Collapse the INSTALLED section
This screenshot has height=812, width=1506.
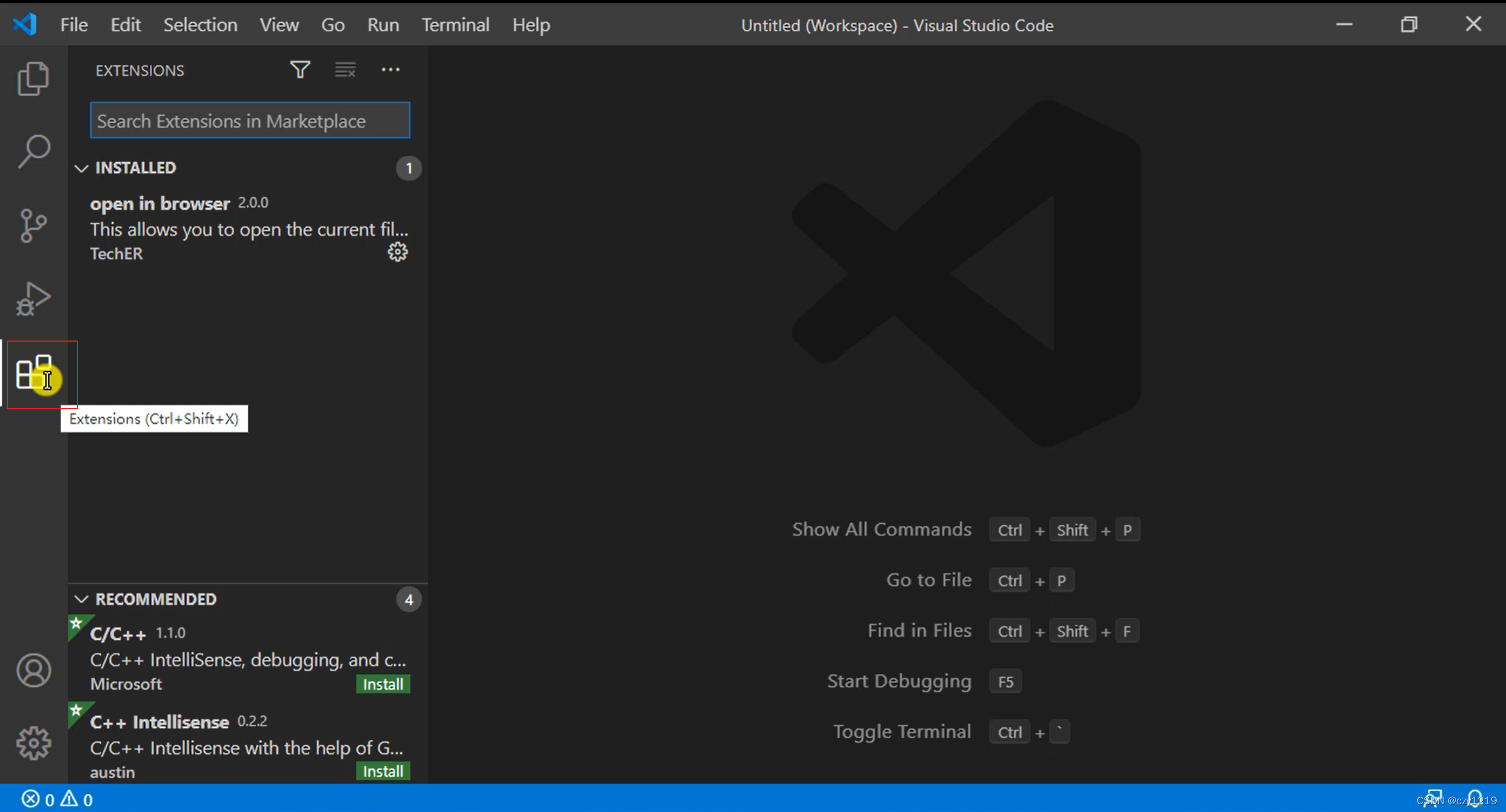81,168
